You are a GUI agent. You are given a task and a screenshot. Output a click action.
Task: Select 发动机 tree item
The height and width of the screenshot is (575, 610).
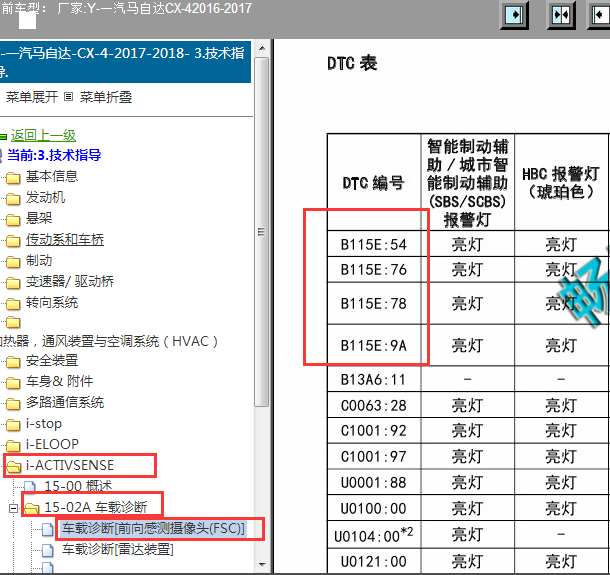(45, 197)
